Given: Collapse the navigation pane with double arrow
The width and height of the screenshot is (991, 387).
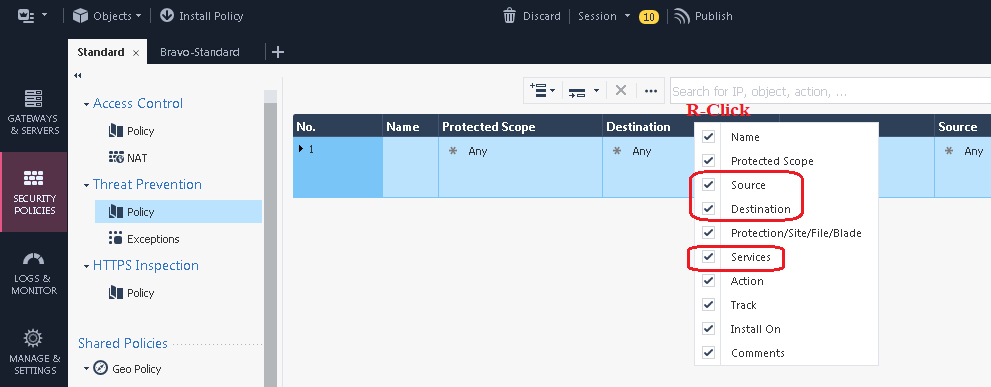Looking at the screenshot, I should [78, 75].
